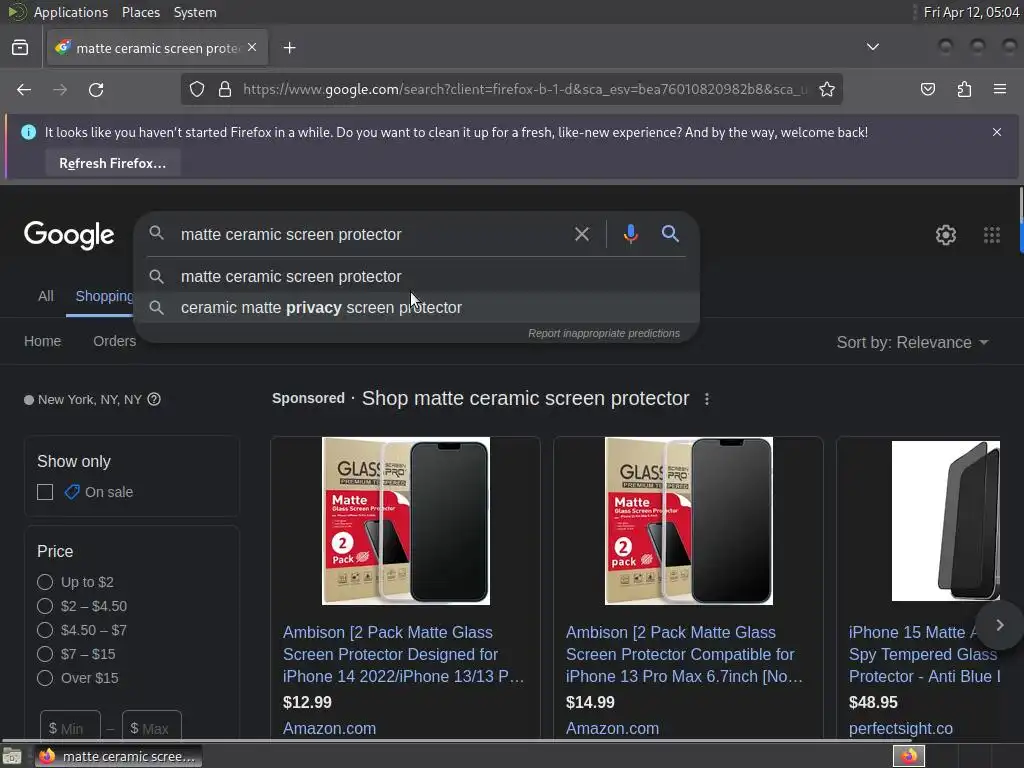Image resolution: width=1024 pixels, height=768 pixels.
Task: Click the Google logo
Action: [69, 234]
